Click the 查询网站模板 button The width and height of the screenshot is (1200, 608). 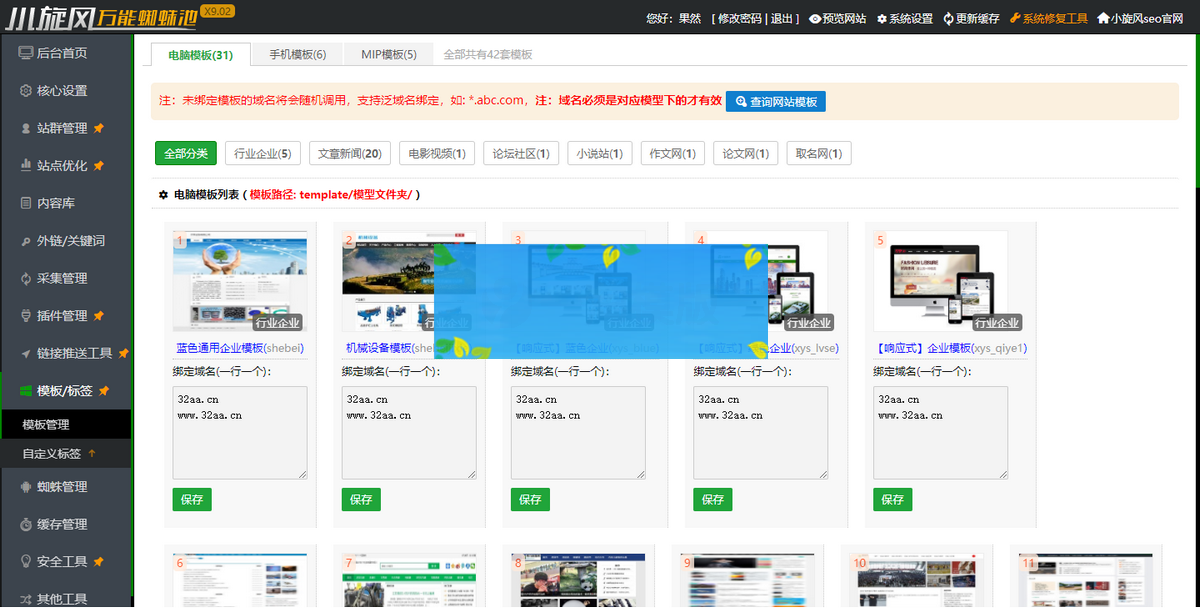(775, 101)
